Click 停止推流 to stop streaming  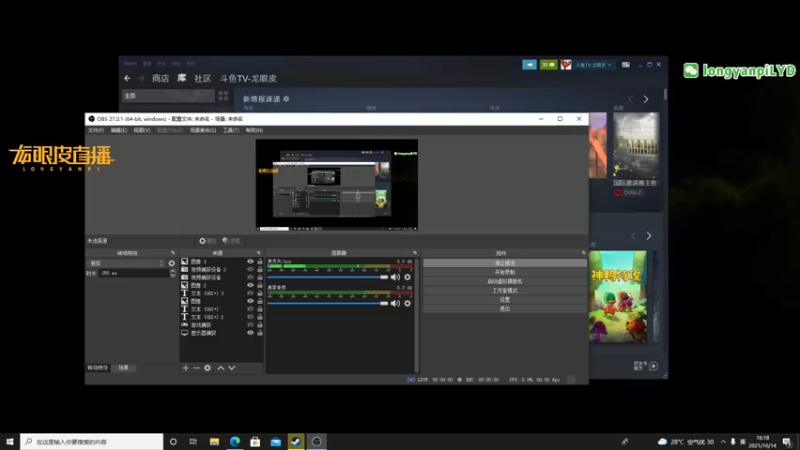[505, 263]
